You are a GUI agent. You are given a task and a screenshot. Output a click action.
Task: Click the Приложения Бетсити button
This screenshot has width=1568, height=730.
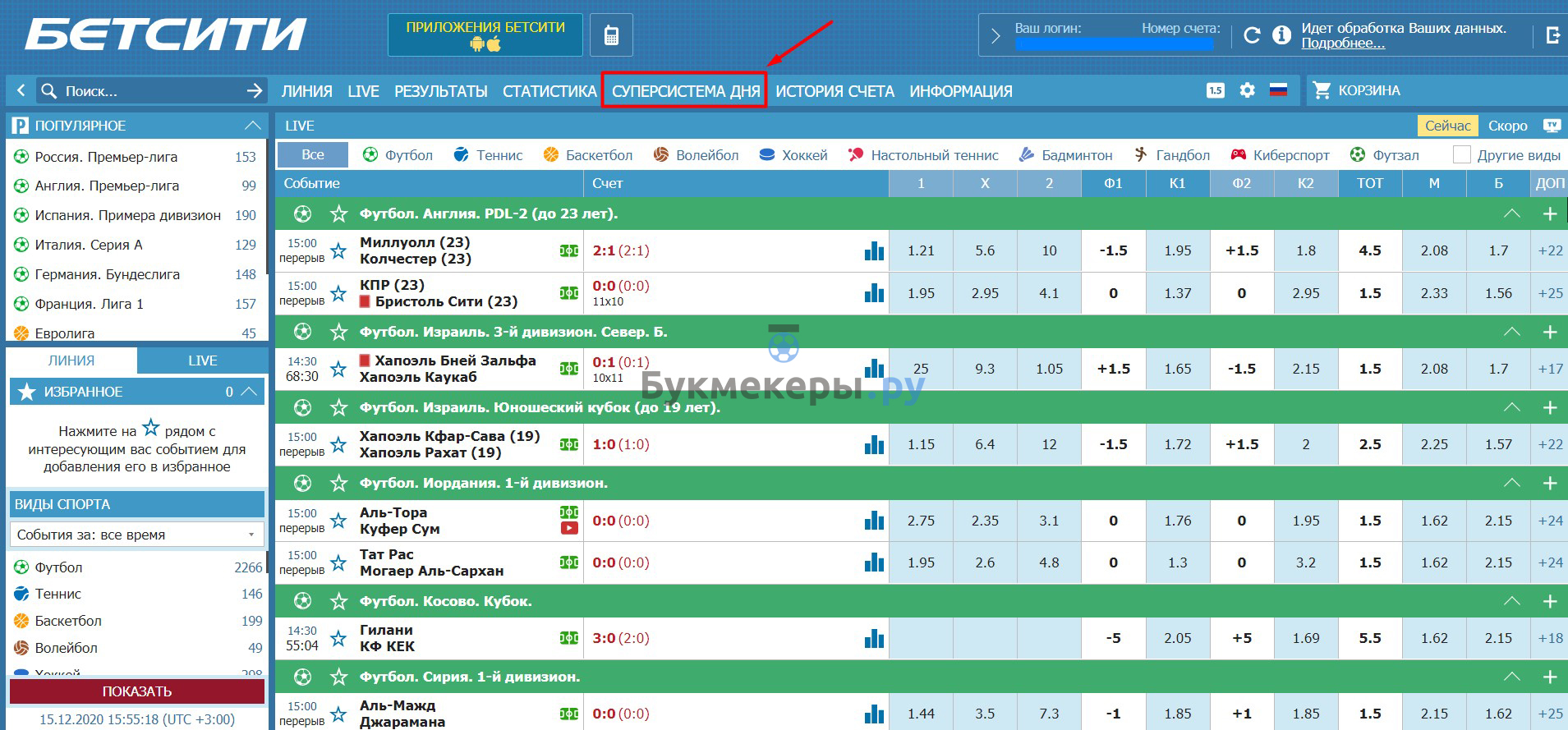click(x=485, y=35)
